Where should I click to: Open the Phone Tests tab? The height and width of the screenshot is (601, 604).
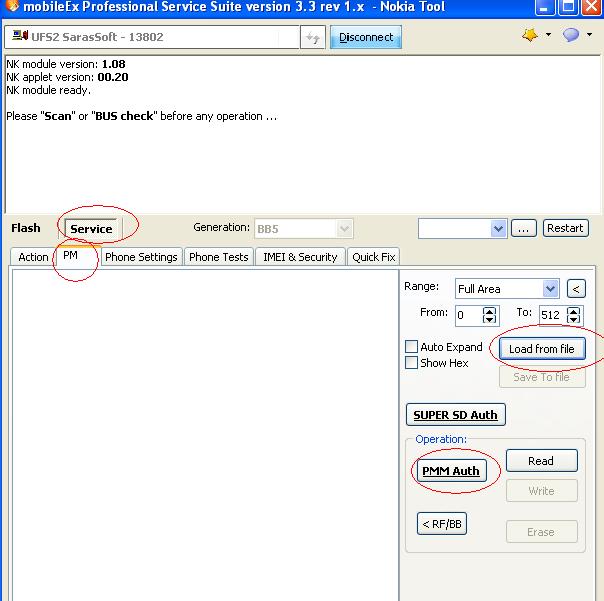(x=218, y=257)
